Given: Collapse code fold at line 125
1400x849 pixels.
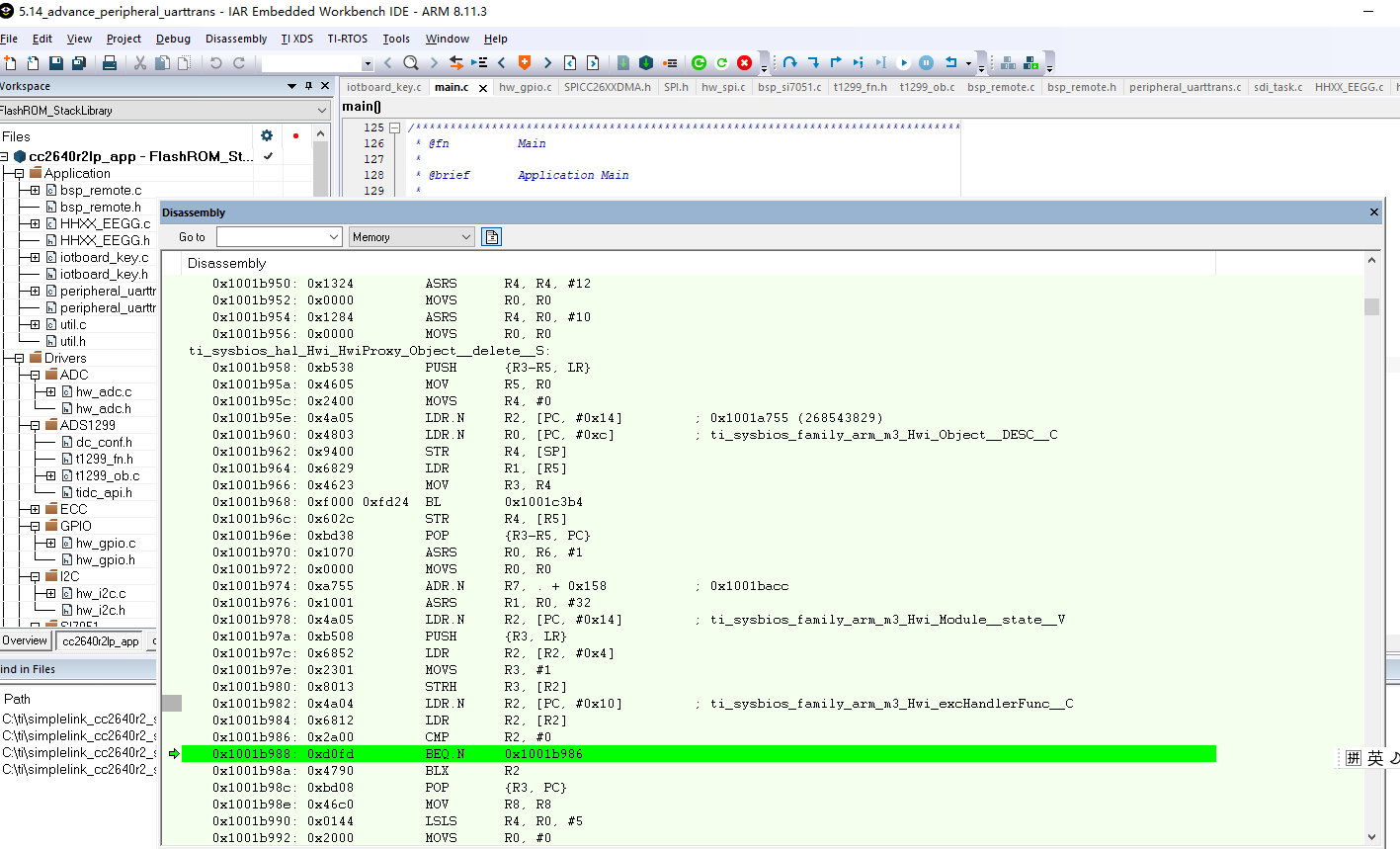Looking at the screenshot, I should click(394, 127).
